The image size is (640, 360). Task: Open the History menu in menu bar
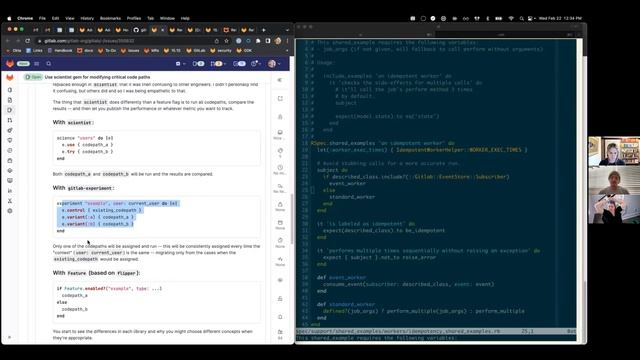[87, 18]
